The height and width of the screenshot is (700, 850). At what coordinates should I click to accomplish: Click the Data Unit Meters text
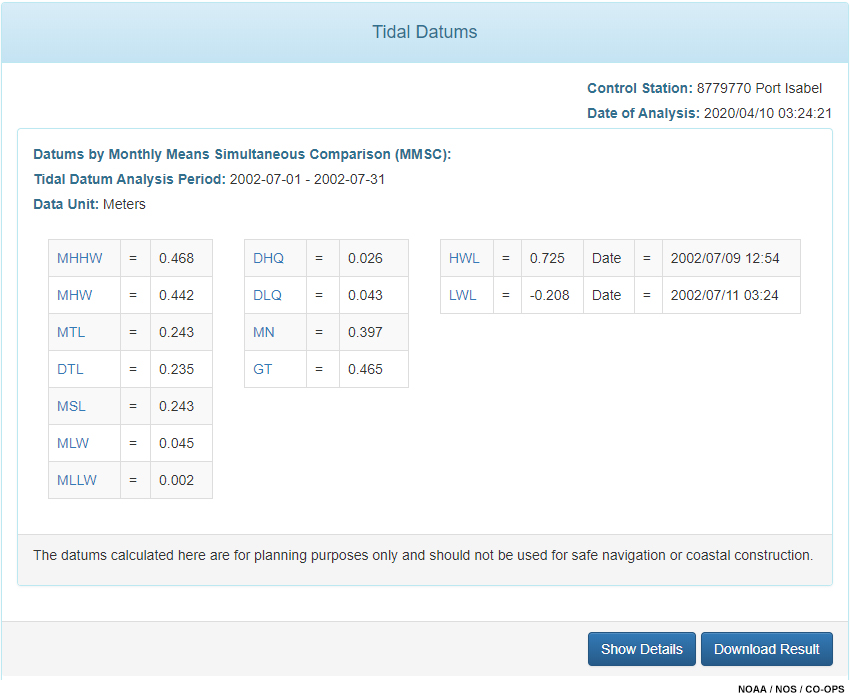tap(89, 204)
